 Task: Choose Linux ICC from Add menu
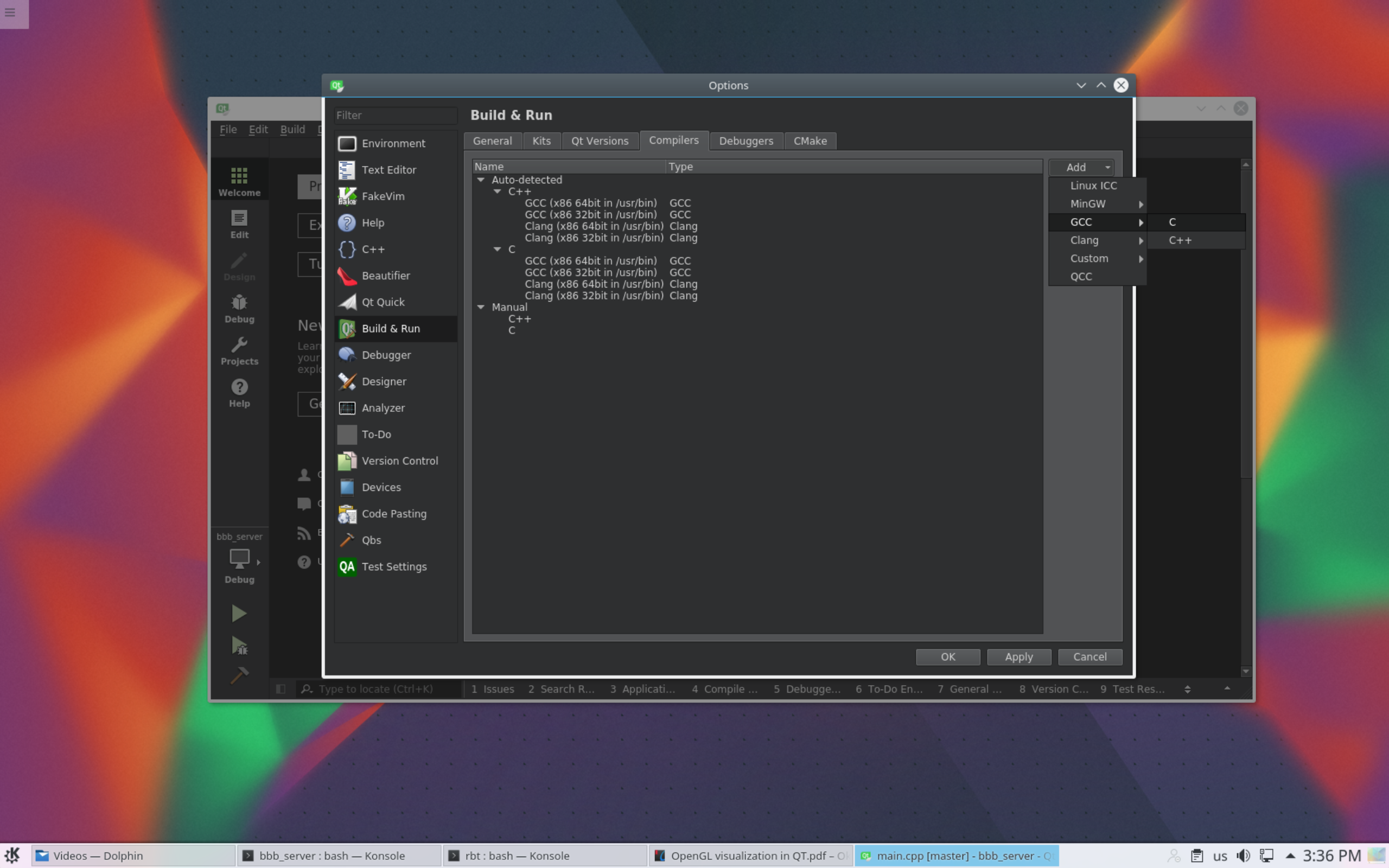click(1098, 186)
